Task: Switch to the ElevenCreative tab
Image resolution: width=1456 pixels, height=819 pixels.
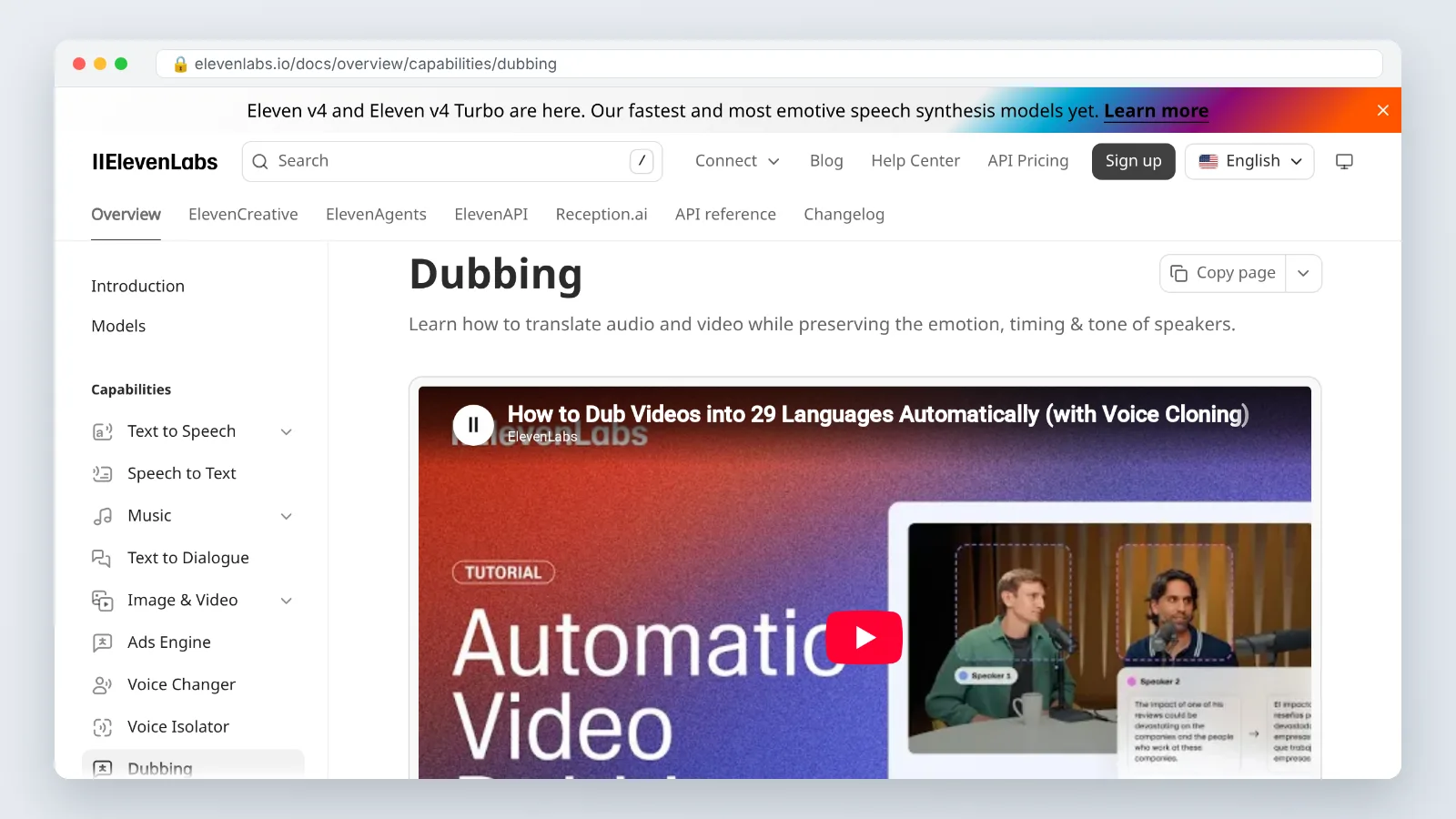Action: (x=243, y=214)
